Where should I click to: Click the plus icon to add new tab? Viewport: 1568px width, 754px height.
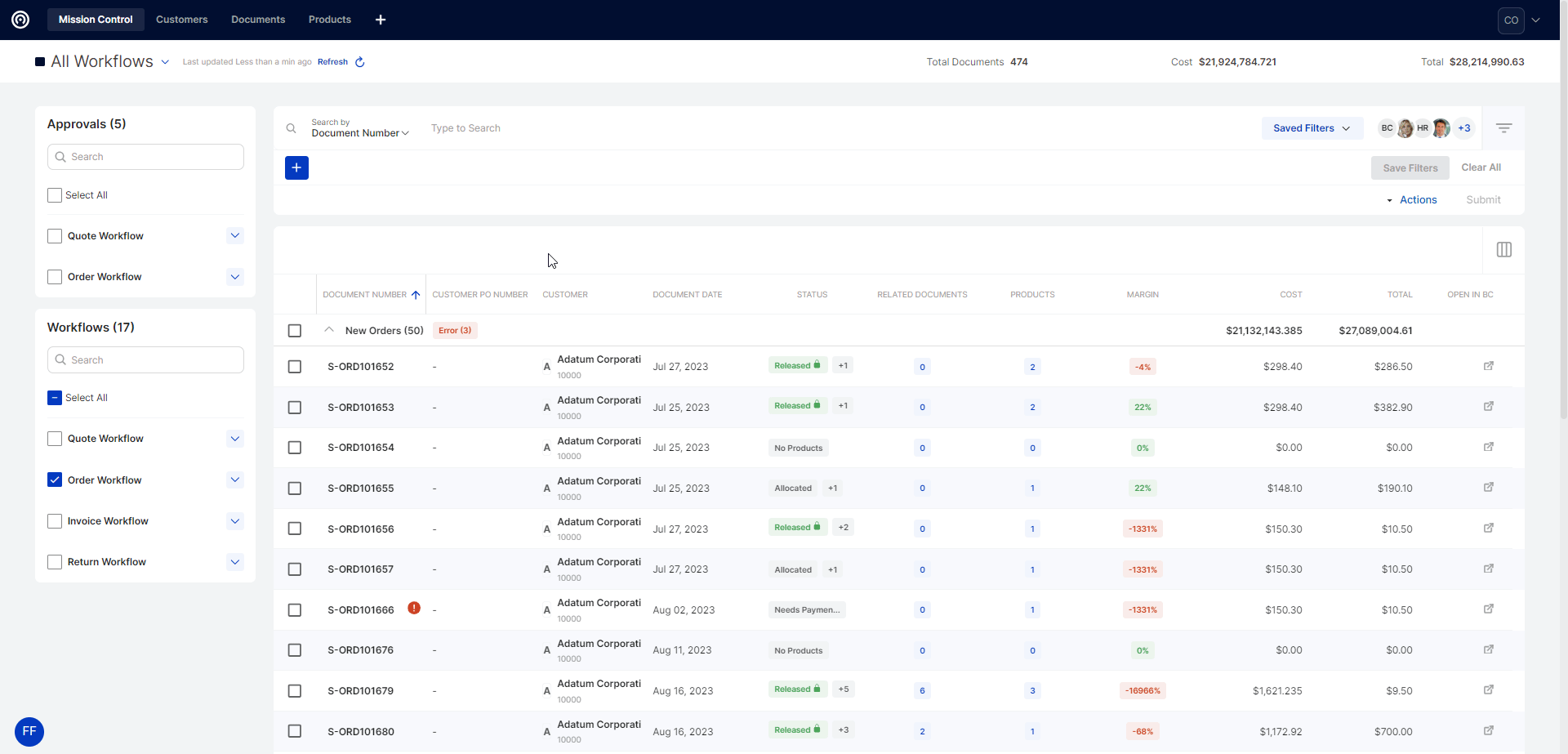381,20
